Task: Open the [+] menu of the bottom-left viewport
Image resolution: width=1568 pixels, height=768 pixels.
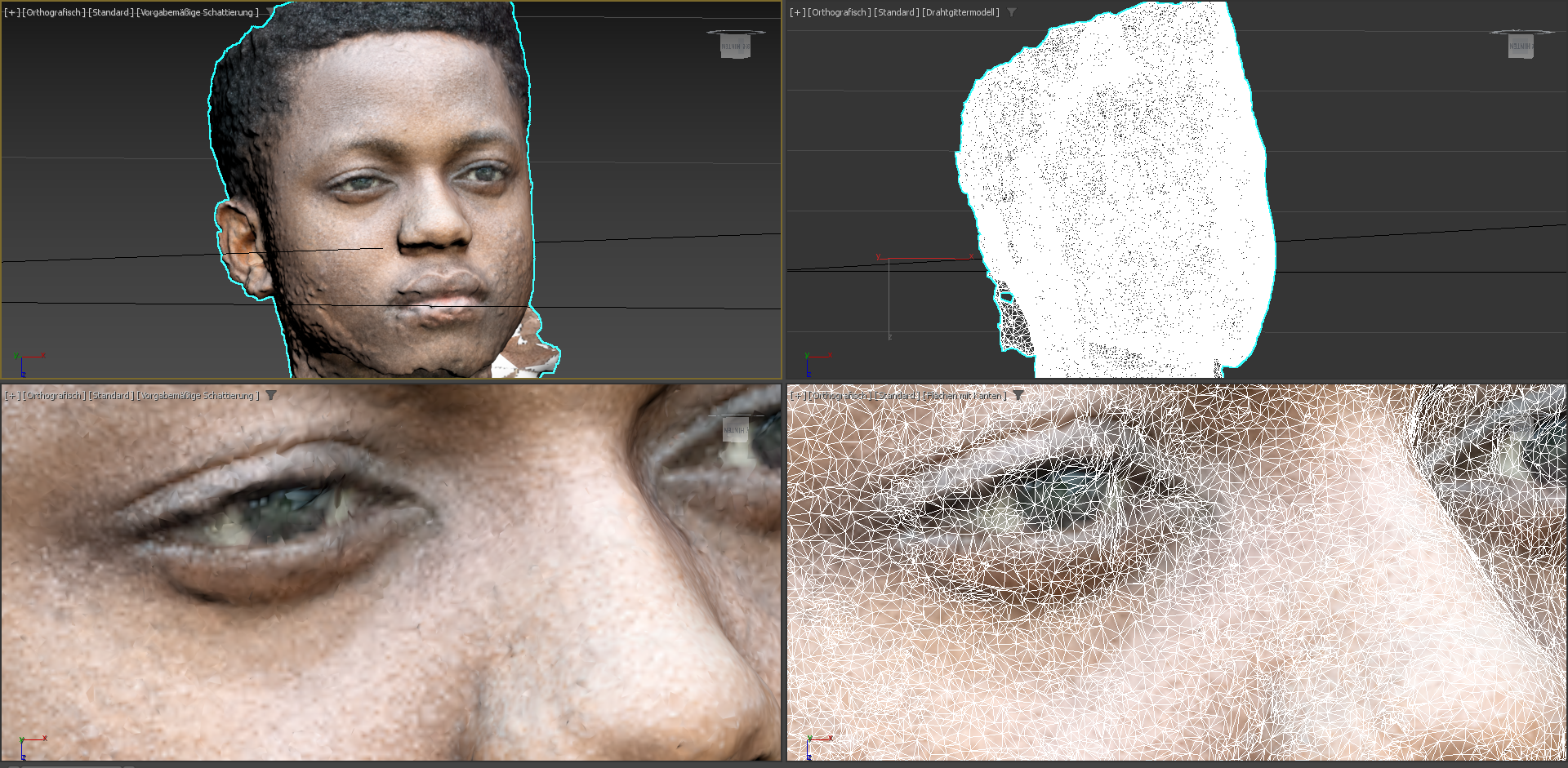Action: 11,396
